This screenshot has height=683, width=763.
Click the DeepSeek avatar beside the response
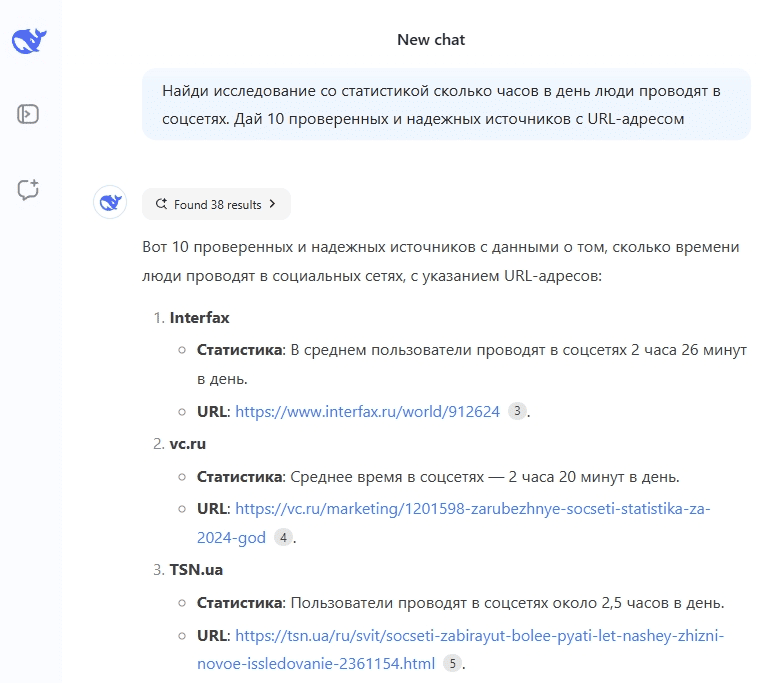[x=110, y=203]
